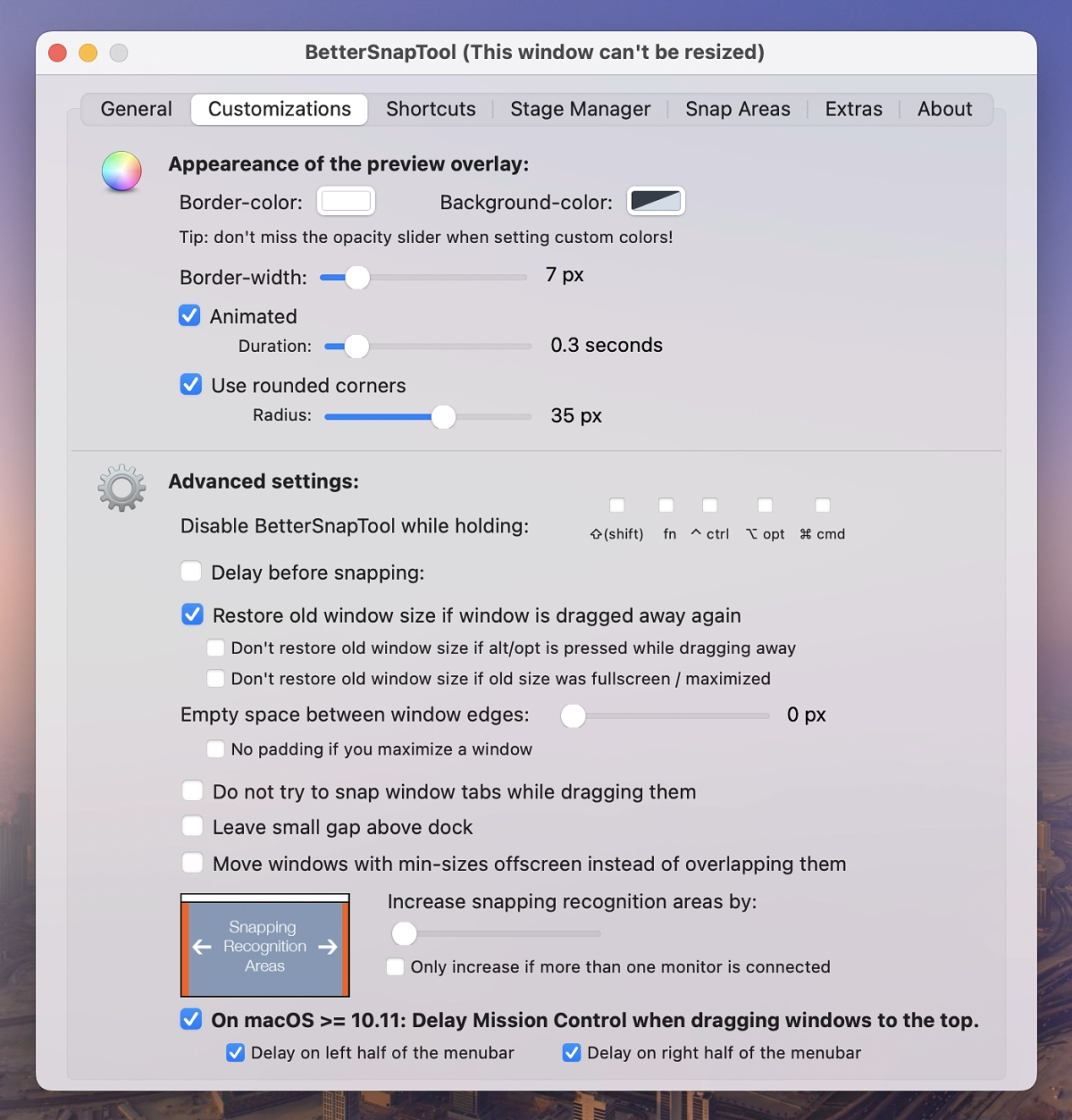The width and height of the screenshot is (1072, 1120).
Task: Click the "Appearance of the preview overlay:" heading
Action: [348, 164]
